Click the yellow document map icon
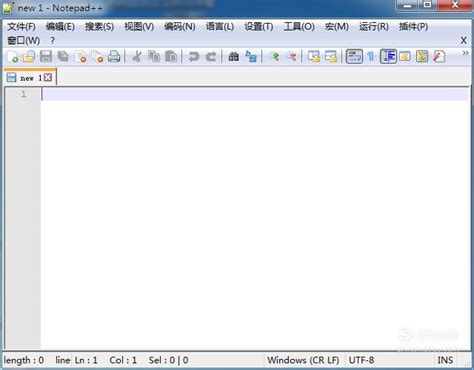 point(422,57)
